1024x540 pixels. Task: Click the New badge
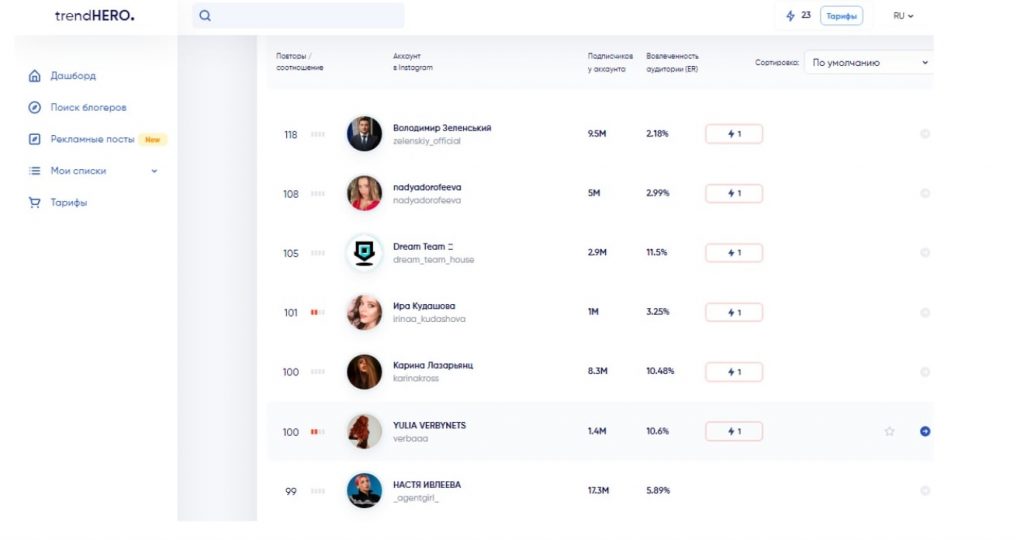[x=153, y=139]
